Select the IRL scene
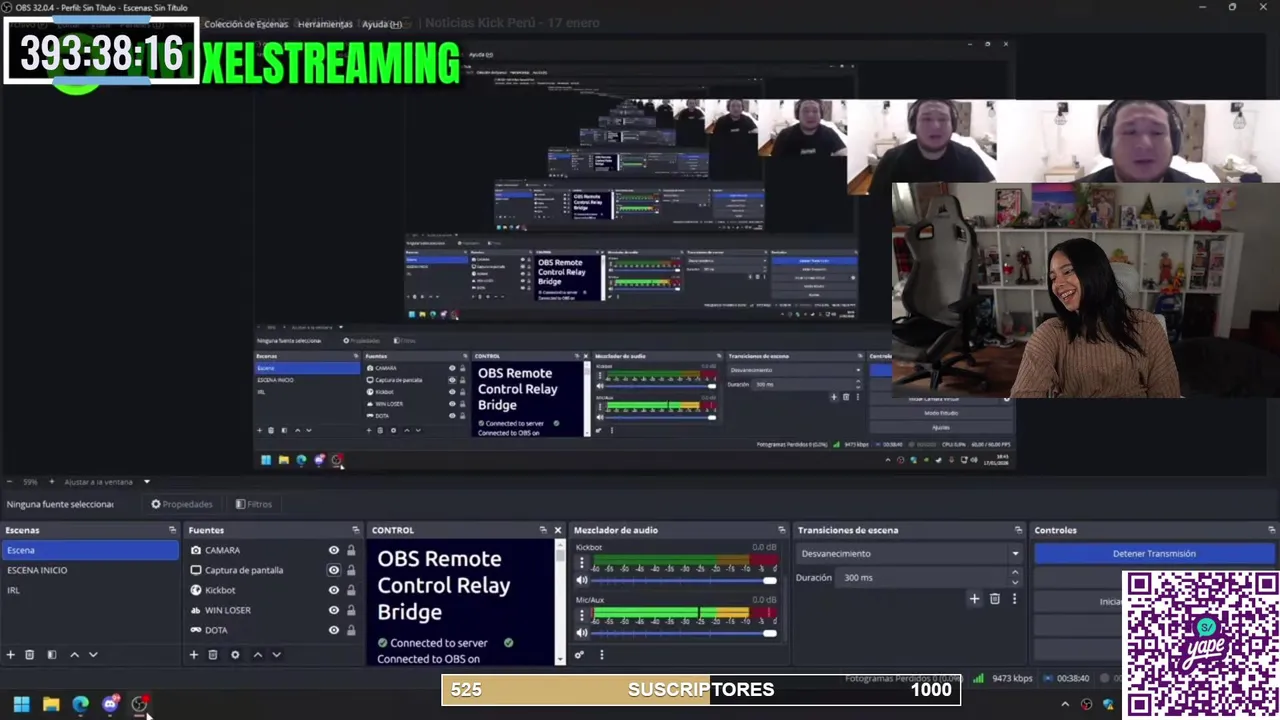 [90, 590]
